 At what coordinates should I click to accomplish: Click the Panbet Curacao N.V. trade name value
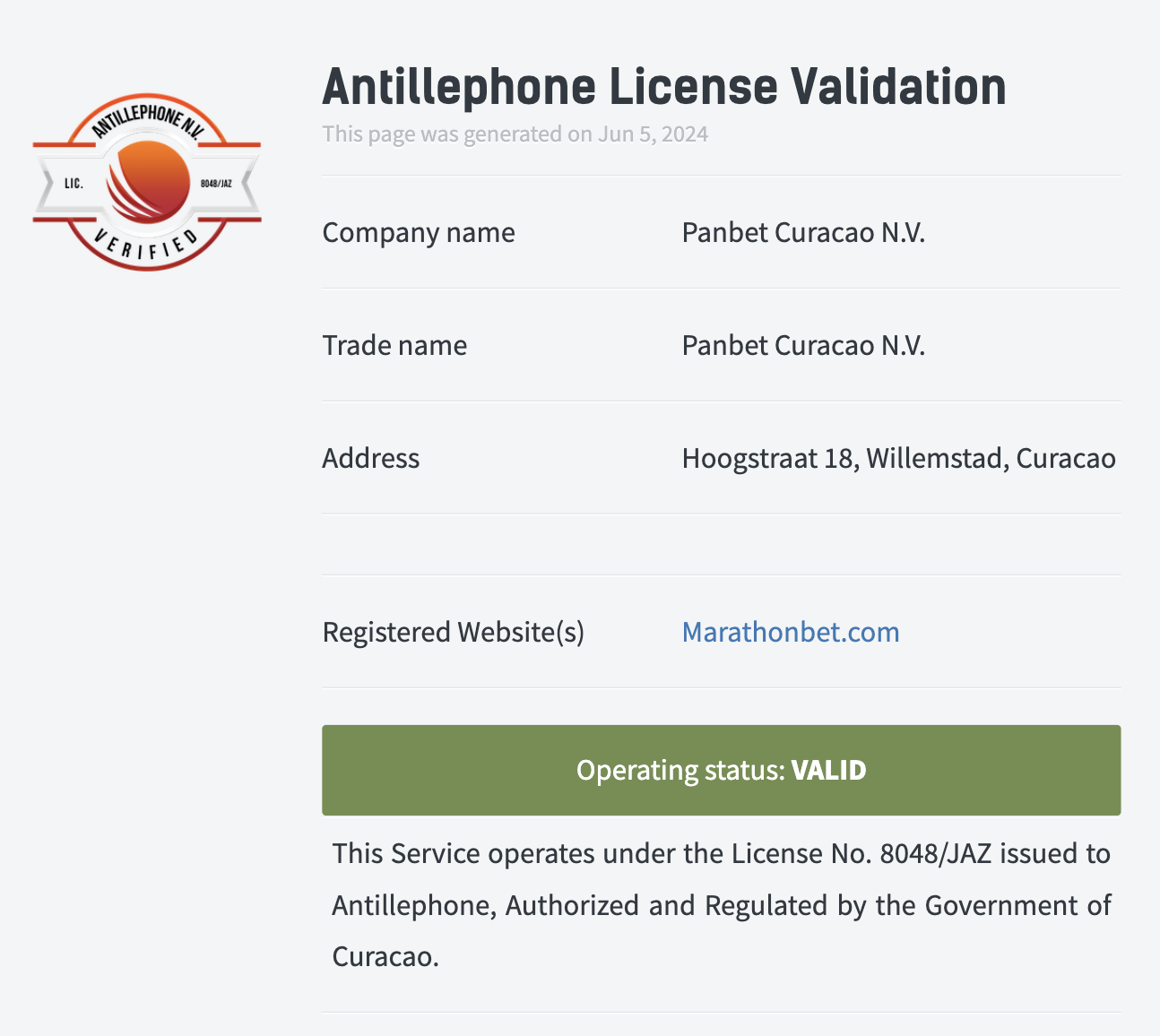[x=803, y=345]
